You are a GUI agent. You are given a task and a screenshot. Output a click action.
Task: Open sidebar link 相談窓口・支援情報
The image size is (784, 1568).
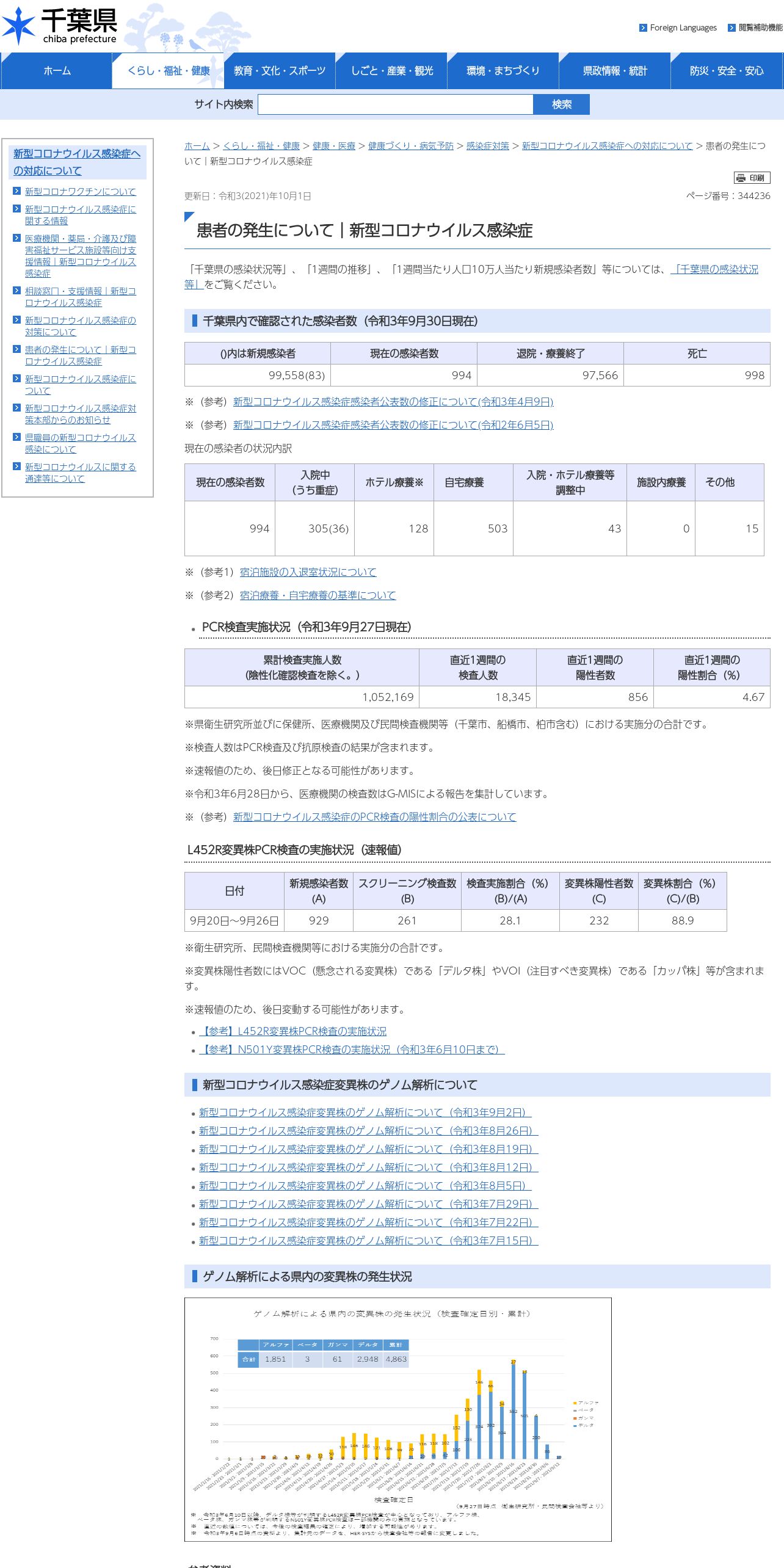tap(81, 297)
